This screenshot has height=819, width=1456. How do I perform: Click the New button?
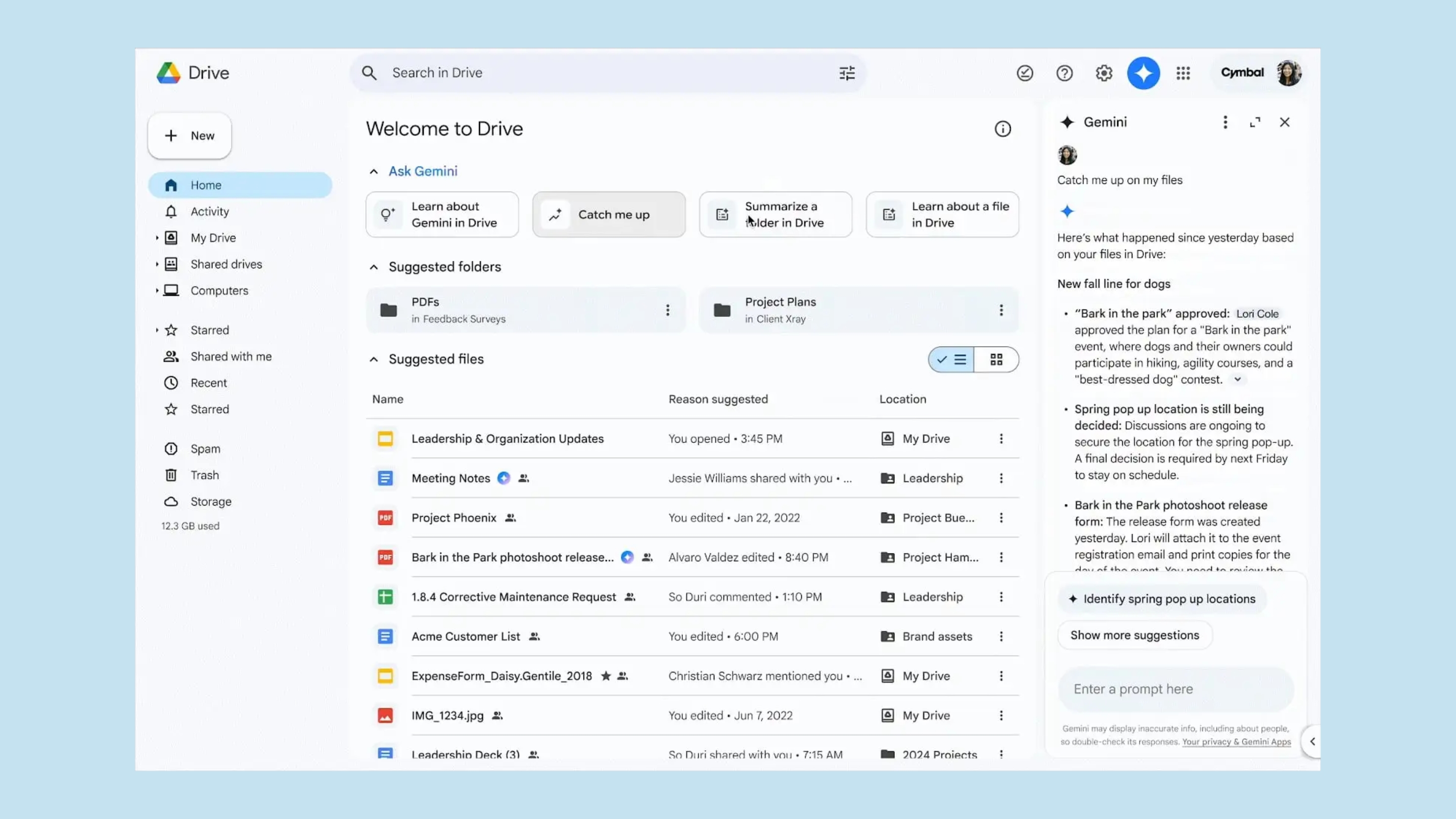click(190, 135)
